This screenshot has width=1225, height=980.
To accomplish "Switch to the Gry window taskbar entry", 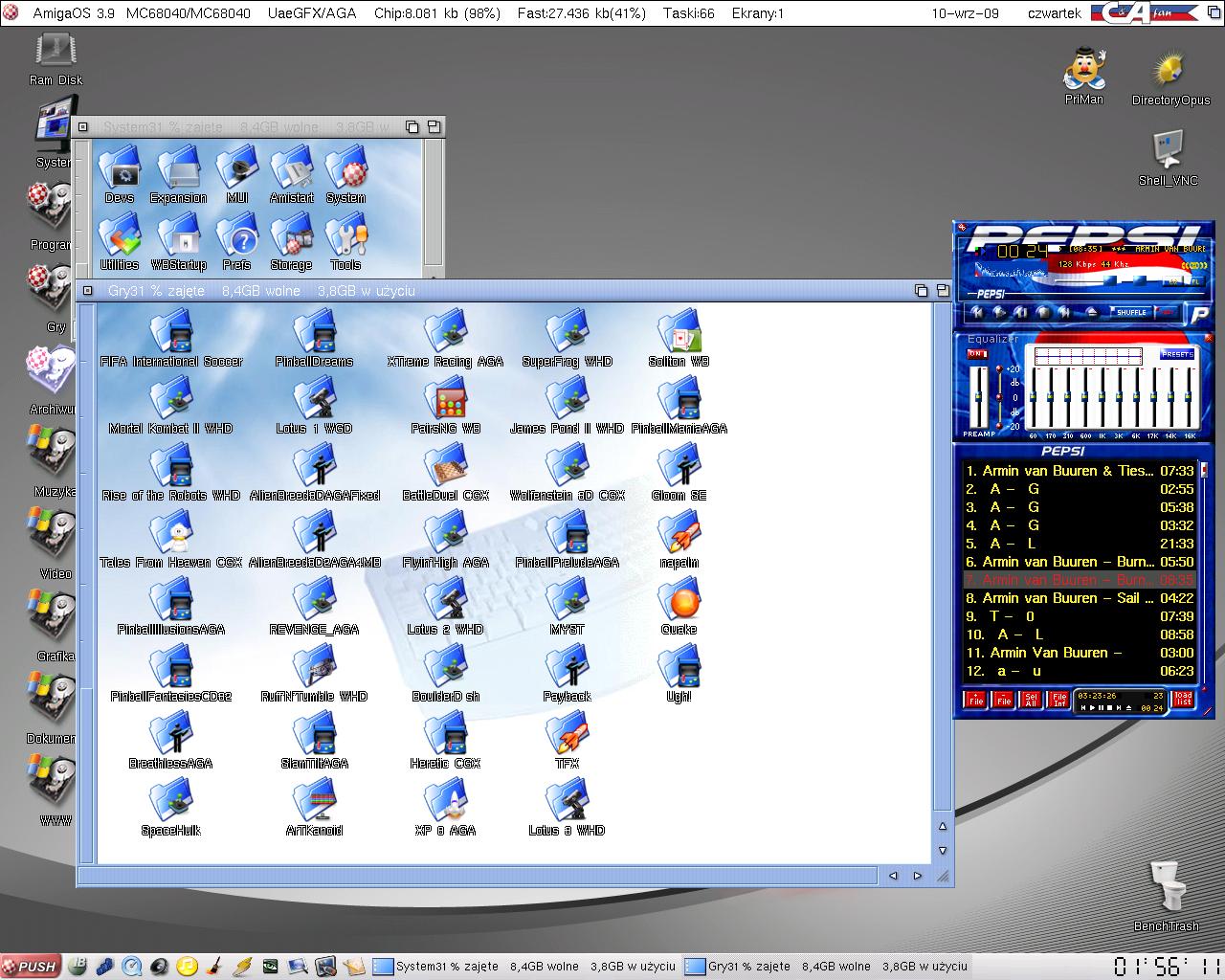I will (827, 967).
